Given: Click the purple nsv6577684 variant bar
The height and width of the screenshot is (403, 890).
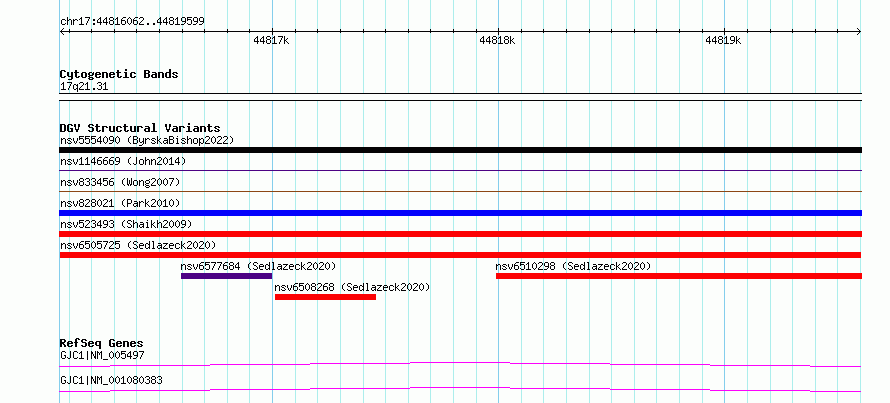Looking at the screenshot, I should pyautogui.click(x=226, y=276).
